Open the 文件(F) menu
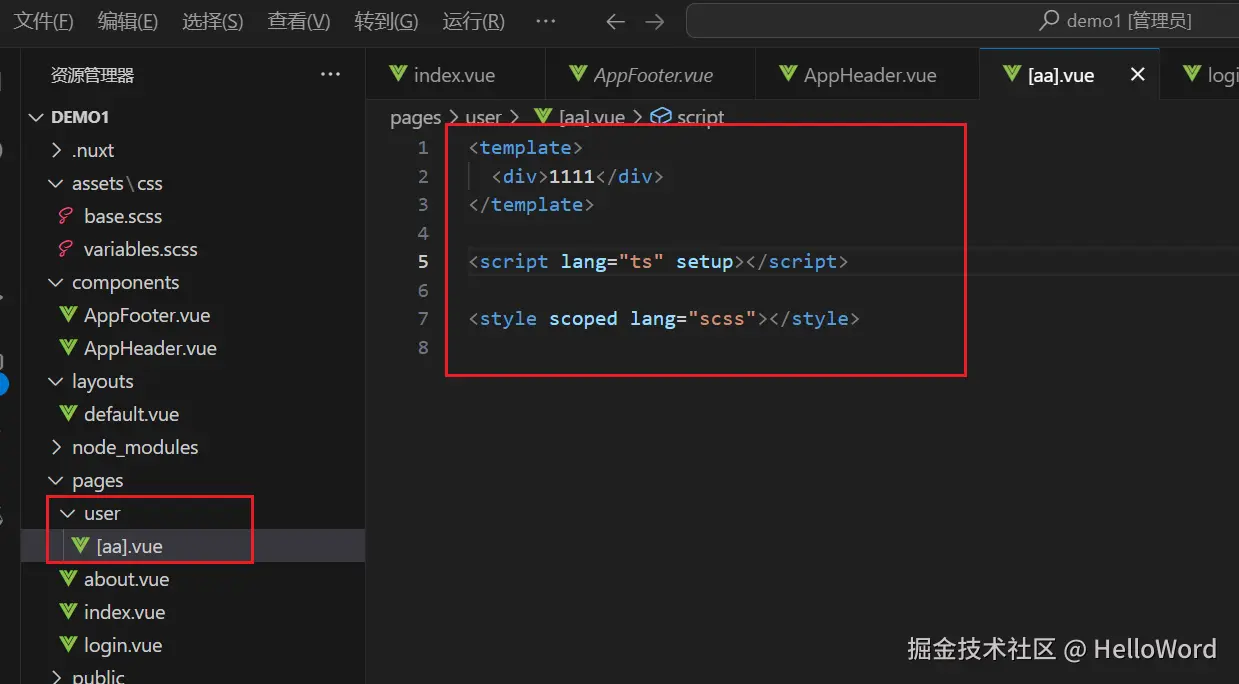This screenshot has height=684, width=1239. tap(45, 21)
